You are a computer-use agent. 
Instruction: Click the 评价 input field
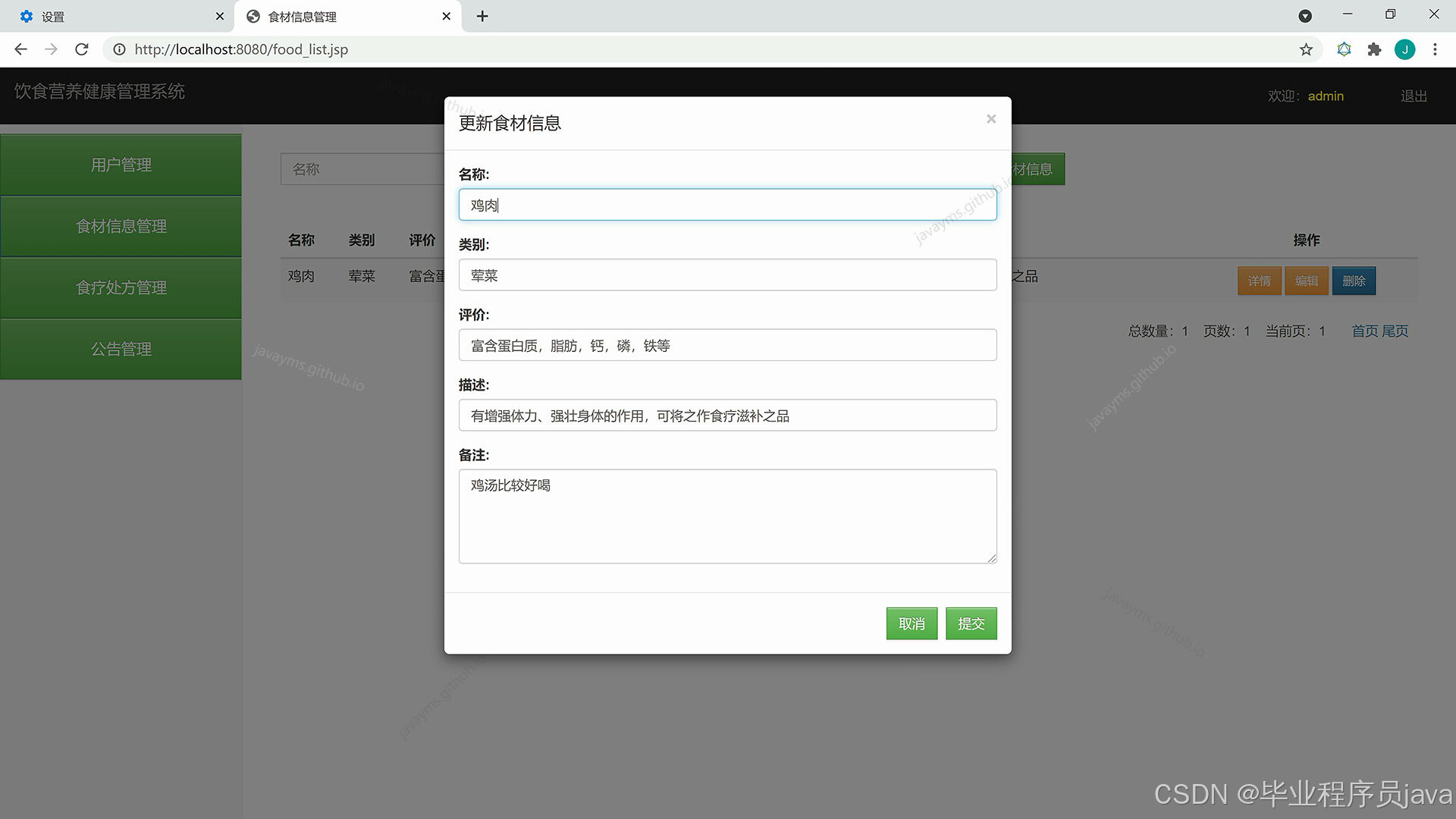(727, 345)
